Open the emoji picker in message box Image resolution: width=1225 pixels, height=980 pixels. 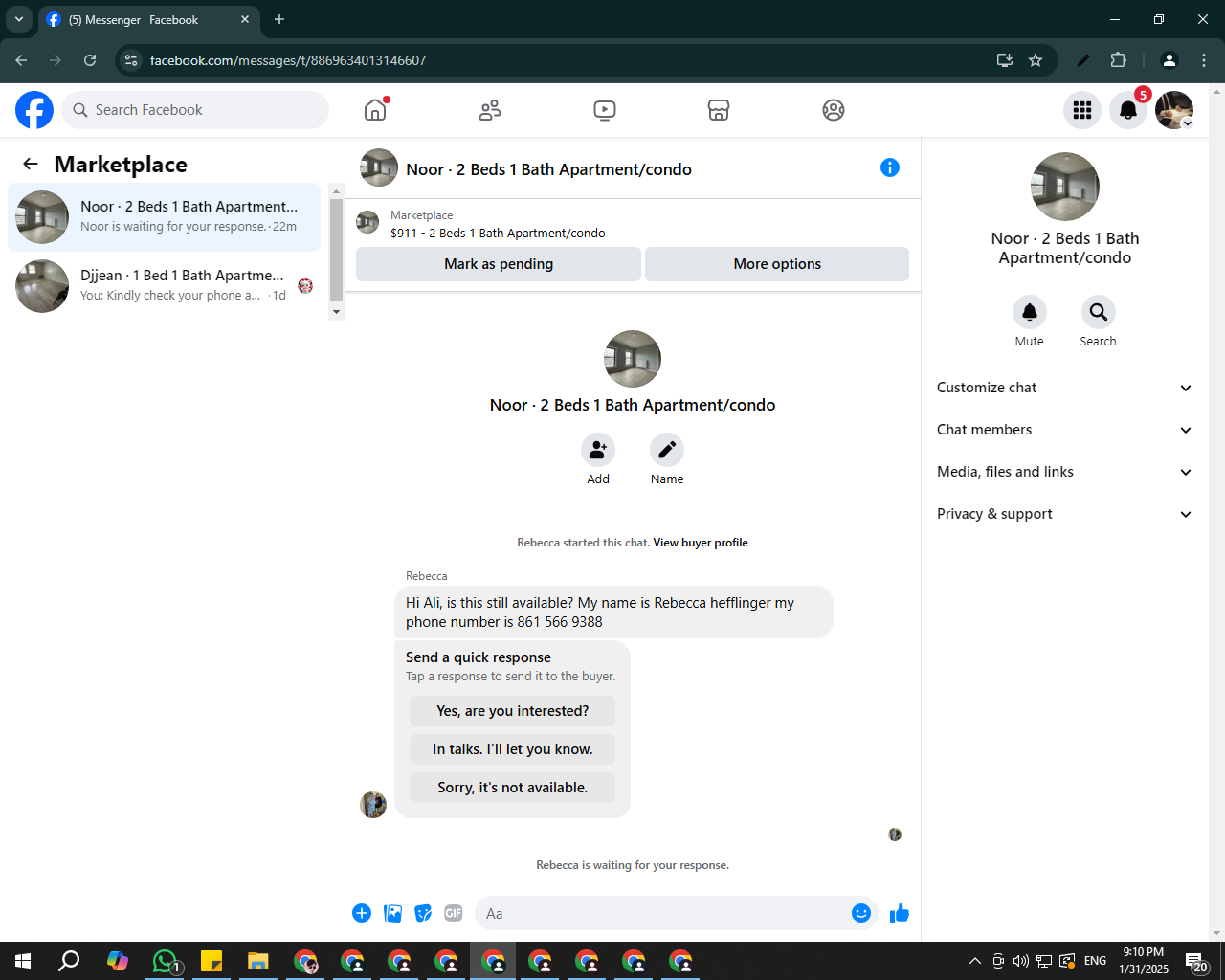tap(861, 913)
